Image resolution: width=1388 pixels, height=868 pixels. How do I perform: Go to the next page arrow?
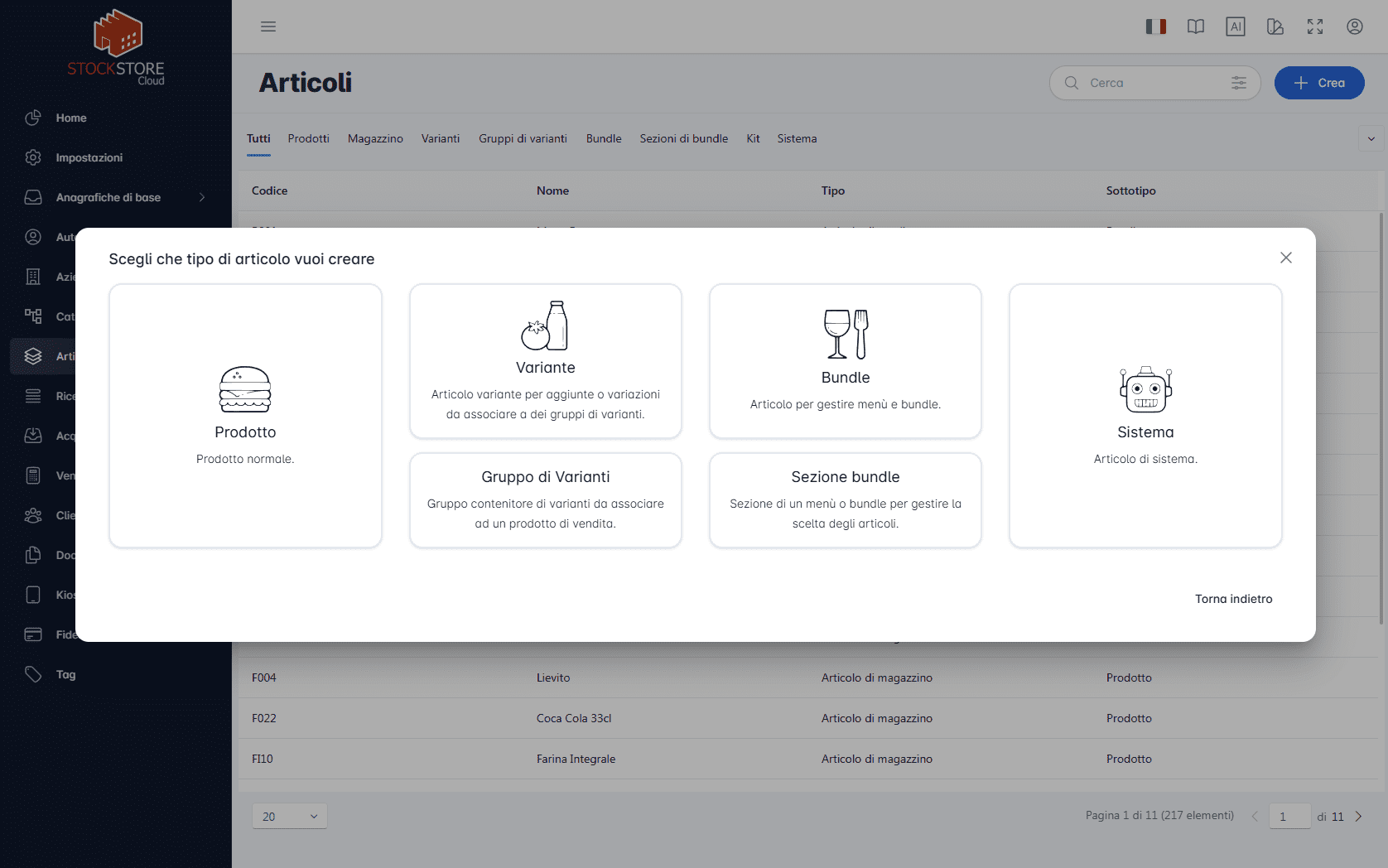click(x=1358, y=817)
